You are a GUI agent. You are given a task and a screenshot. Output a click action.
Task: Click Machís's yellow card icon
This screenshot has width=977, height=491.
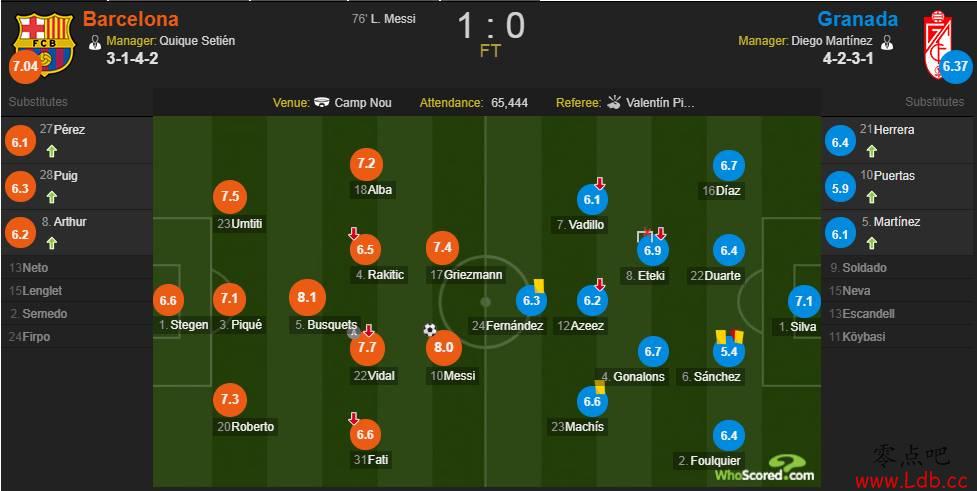(x=600, y=386)
